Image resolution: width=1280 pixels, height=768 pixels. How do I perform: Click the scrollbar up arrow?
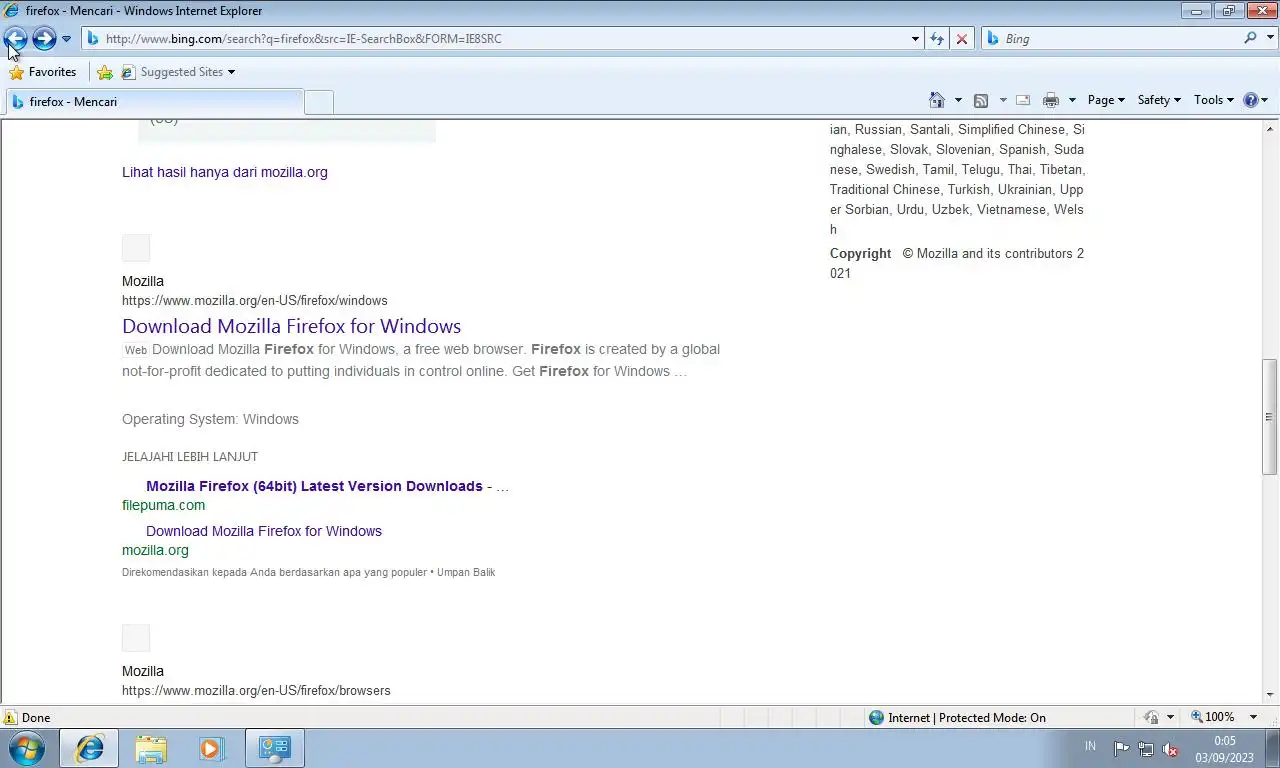(x=1269, y=127)
